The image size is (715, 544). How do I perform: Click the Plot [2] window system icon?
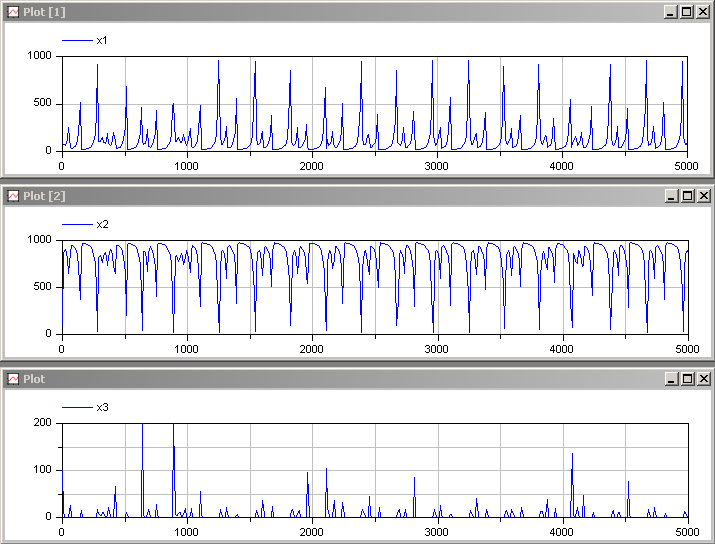(x=13, y=196)
